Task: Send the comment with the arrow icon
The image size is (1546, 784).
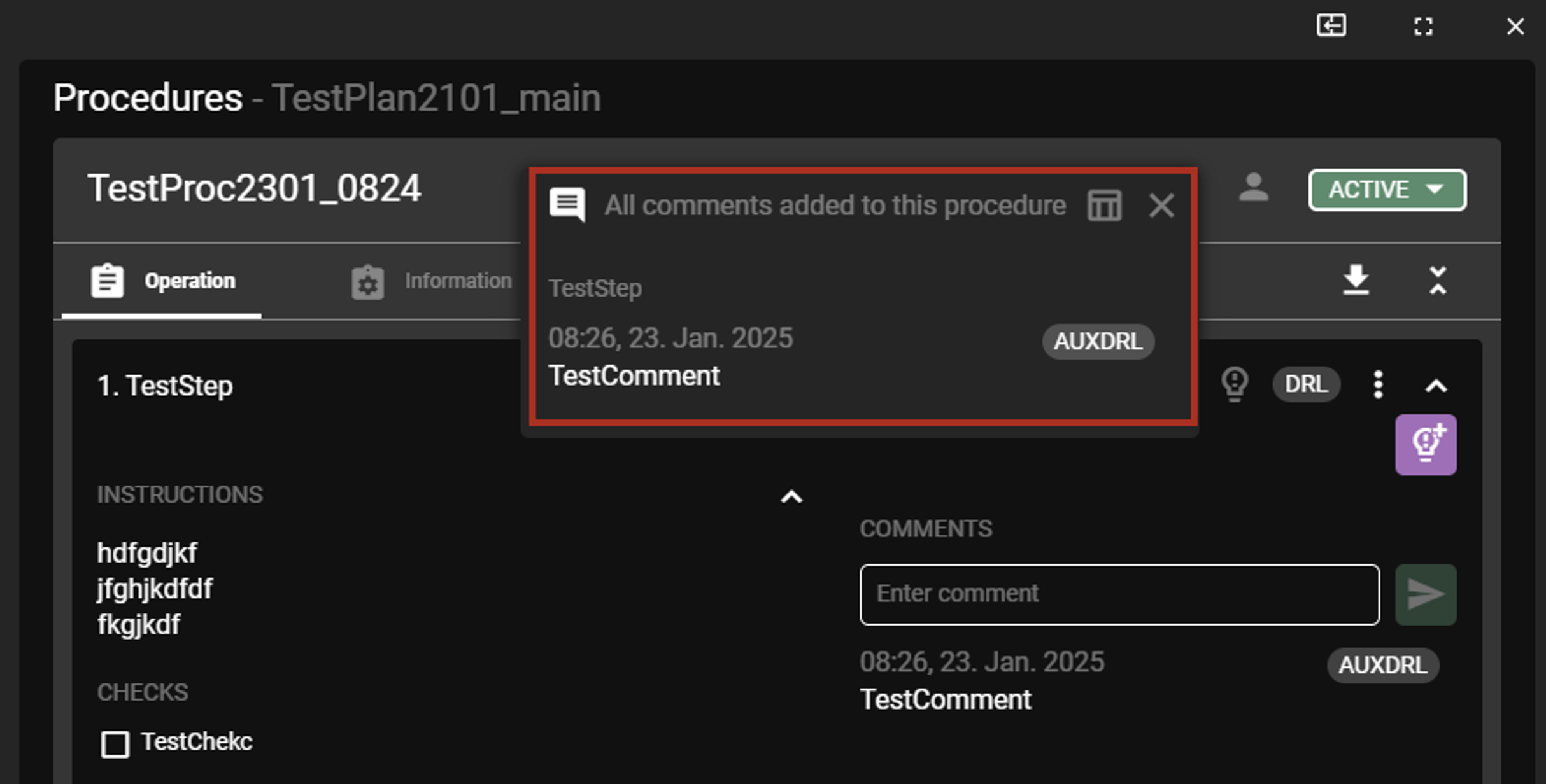Action: [x=1426, y=594]
